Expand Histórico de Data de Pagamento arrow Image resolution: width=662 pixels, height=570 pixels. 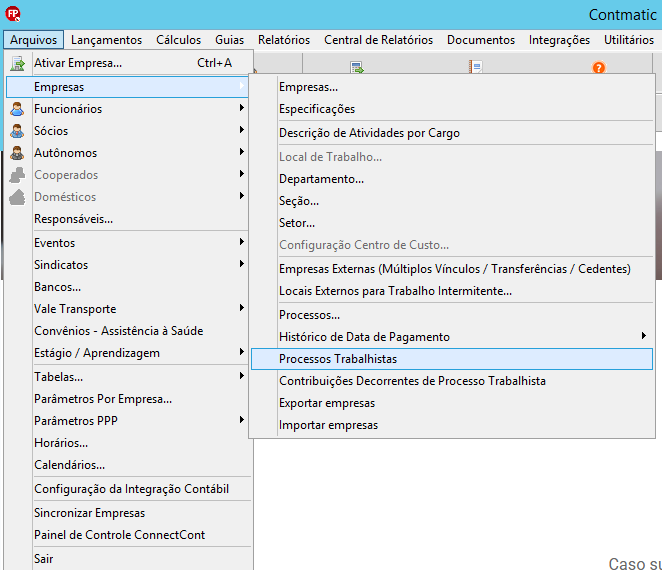coord(643,336)
